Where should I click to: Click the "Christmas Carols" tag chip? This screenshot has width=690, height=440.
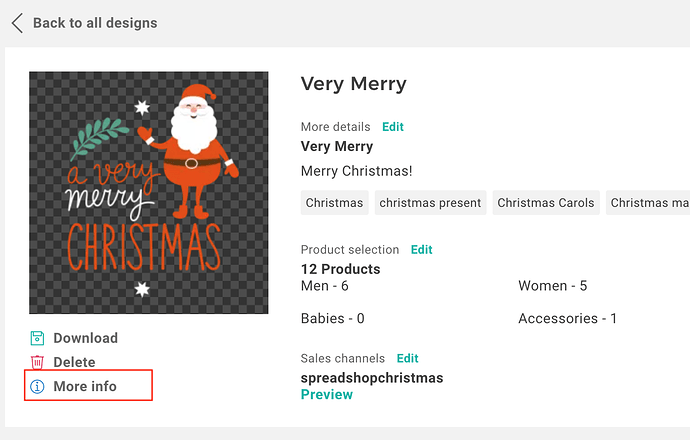tap(546, 203)
